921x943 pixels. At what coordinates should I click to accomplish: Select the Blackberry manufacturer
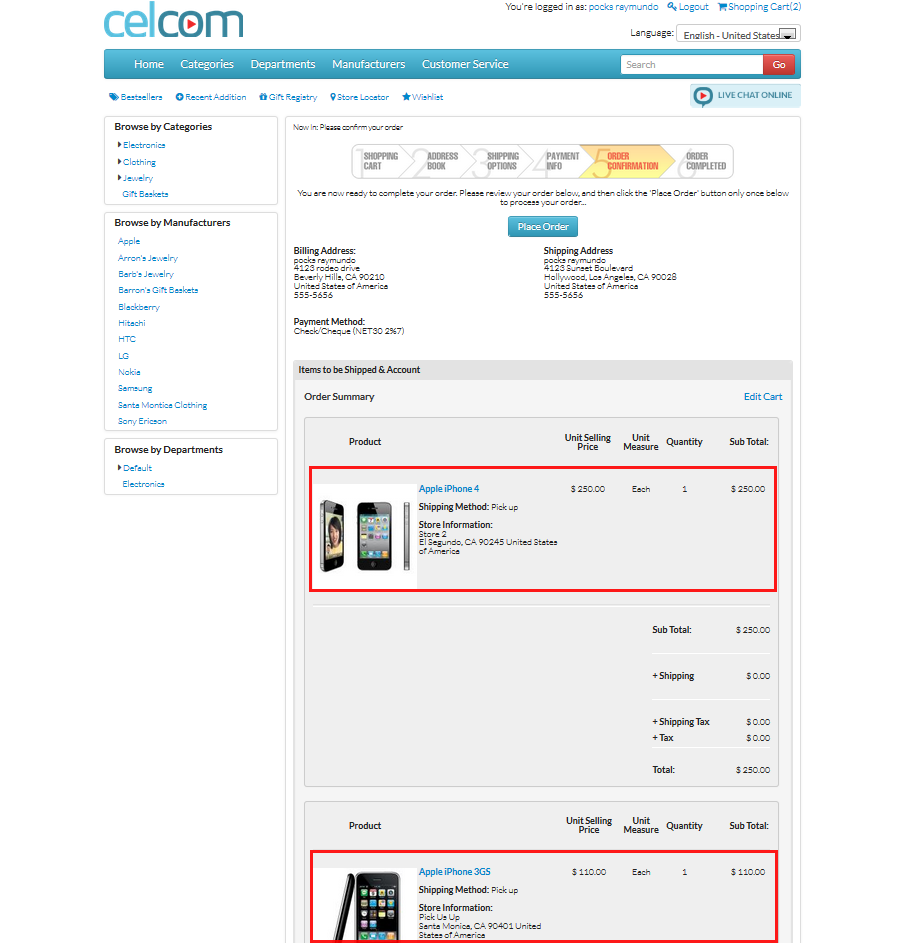pyautogui.click(x=139, y=307)
